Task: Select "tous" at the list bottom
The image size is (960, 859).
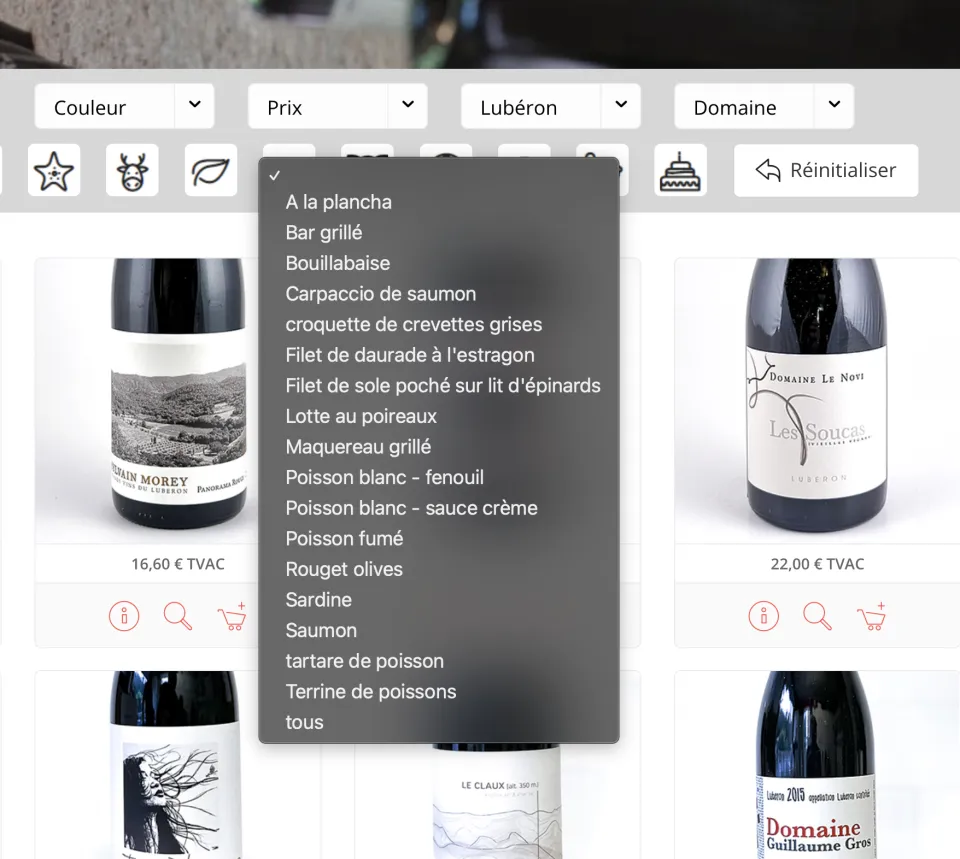Action: (439, 722)
